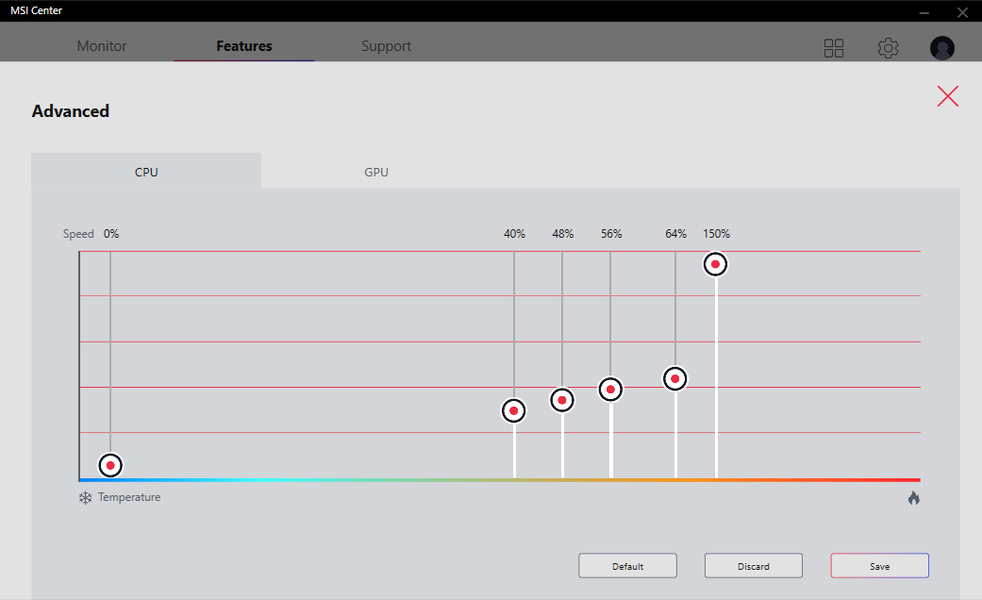Click the 48% fan speed point
Screen dimensions: 982x600
tap(562, 400)
